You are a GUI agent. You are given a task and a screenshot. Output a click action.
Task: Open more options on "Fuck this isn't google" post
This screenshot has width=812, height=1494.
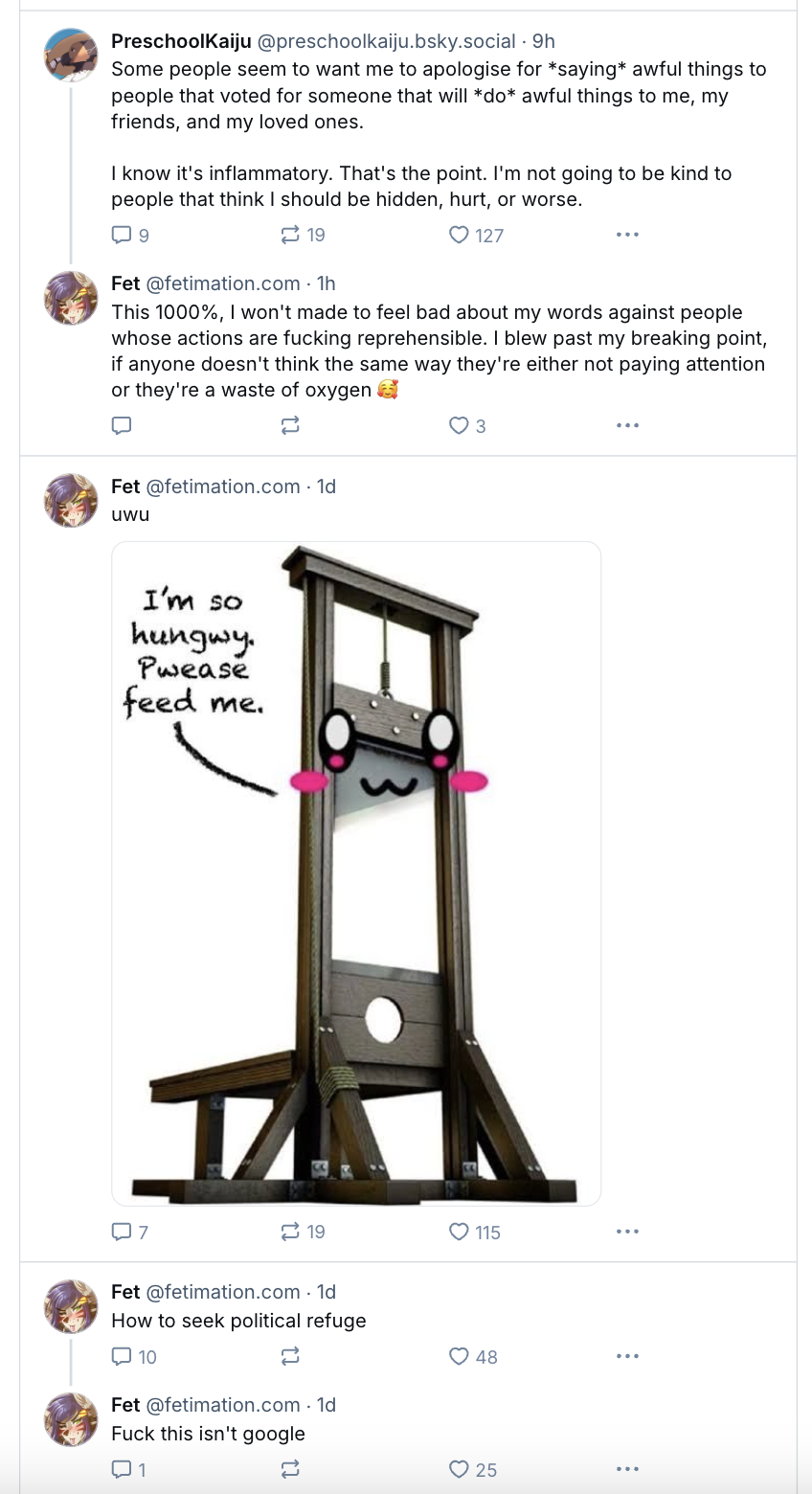tap(627, 1469)
